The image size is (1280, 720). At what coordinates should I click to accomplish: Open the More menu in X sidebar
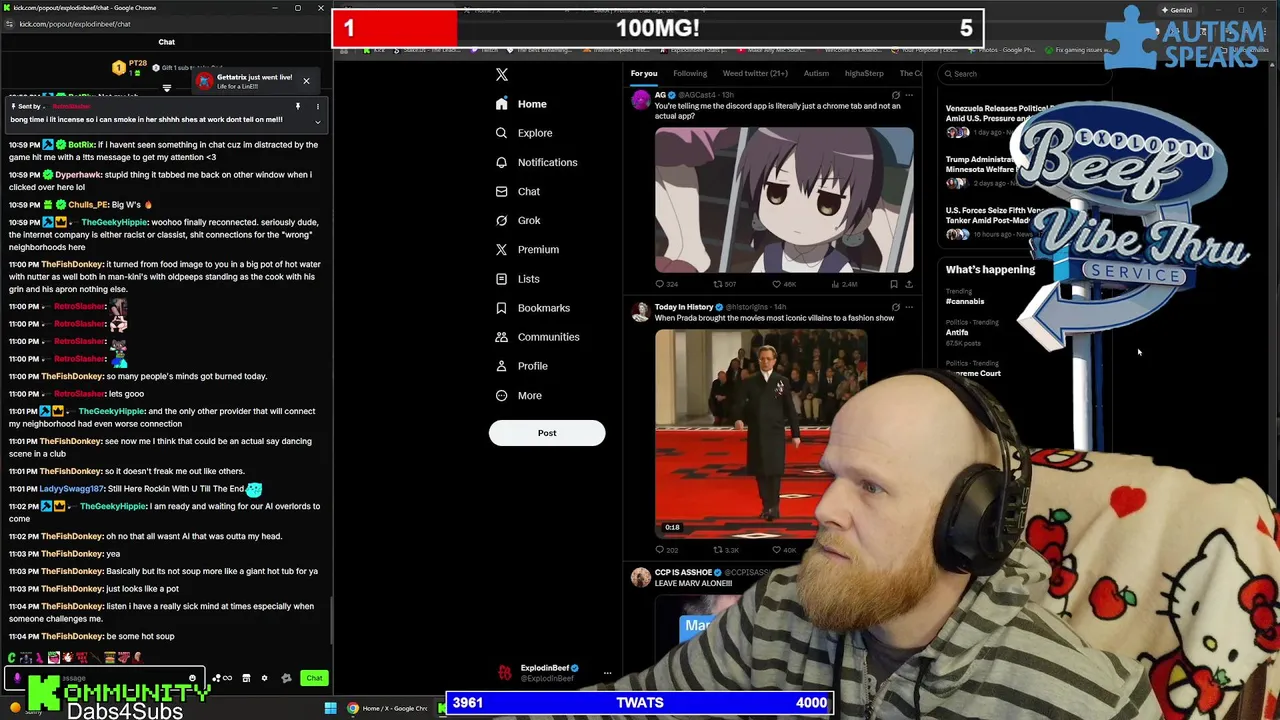[518, 395]
